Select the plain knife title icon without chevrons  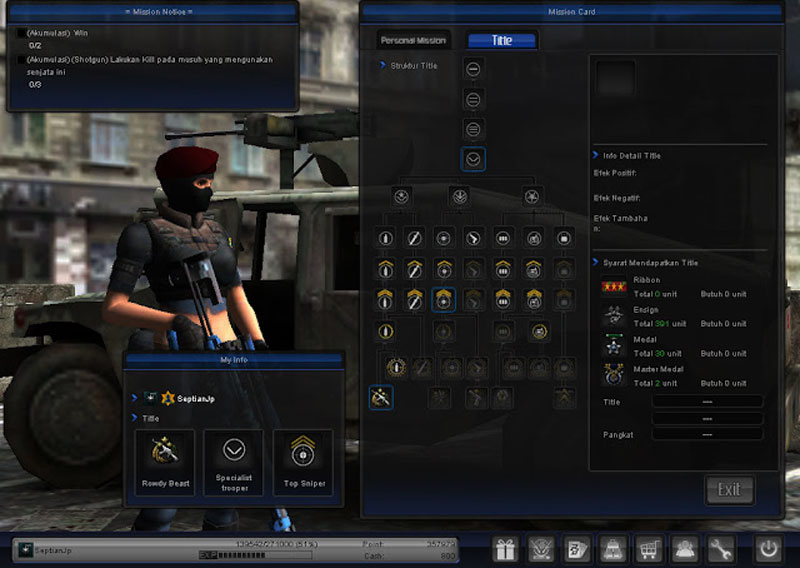(414, 238)
